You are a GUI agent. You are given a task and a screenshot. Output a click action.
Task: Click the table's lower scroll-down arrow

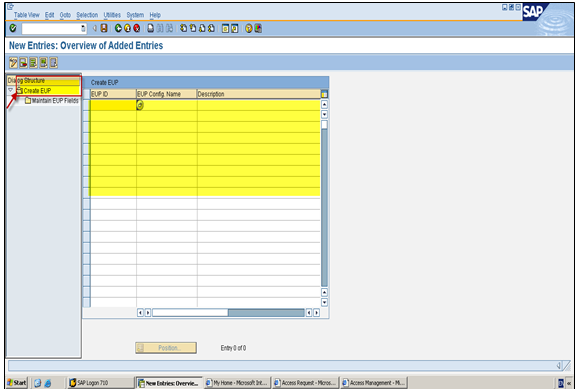click(x=325, y=303)
